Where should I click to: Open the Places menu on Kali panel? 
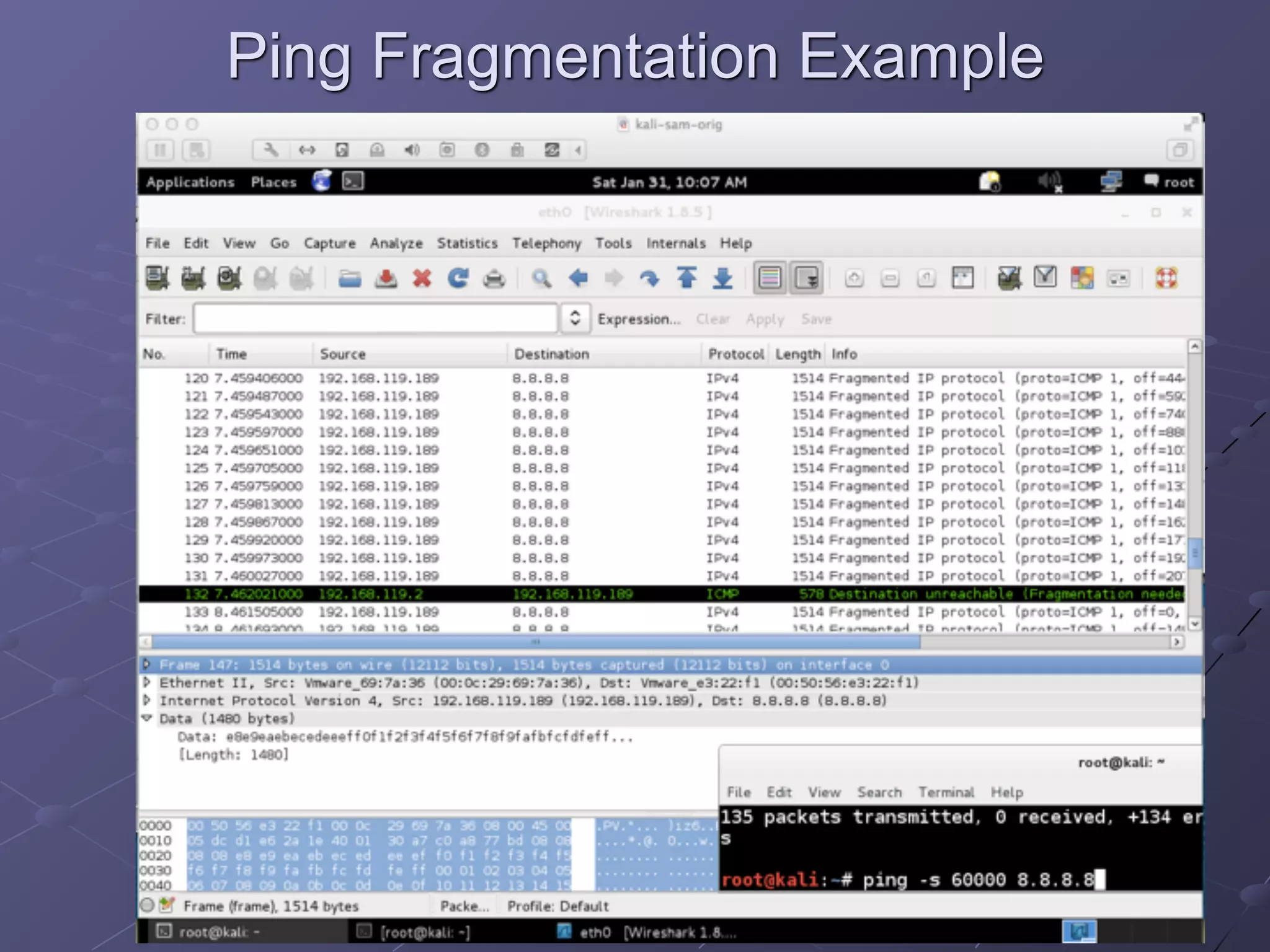click(273, 182)
